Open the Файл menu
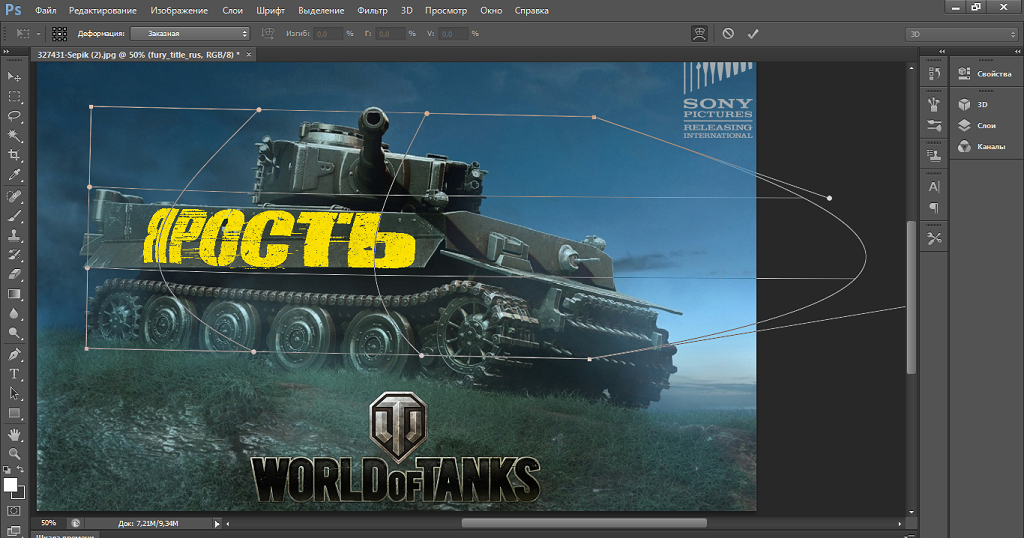1024x538 pixels. [x=46, y=10]
